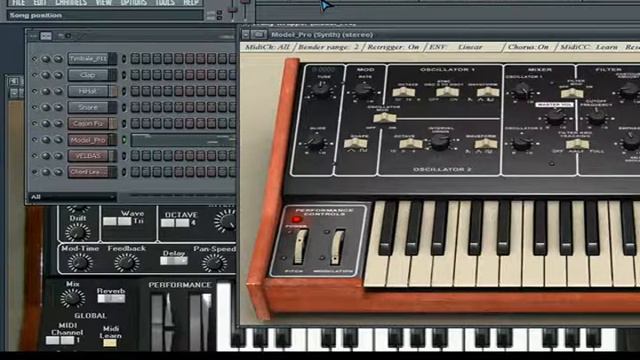Image resolution: width=640 pixels, height=360 pixels.
Task: Select the VELBAS channel button
Action: [88, 156]
